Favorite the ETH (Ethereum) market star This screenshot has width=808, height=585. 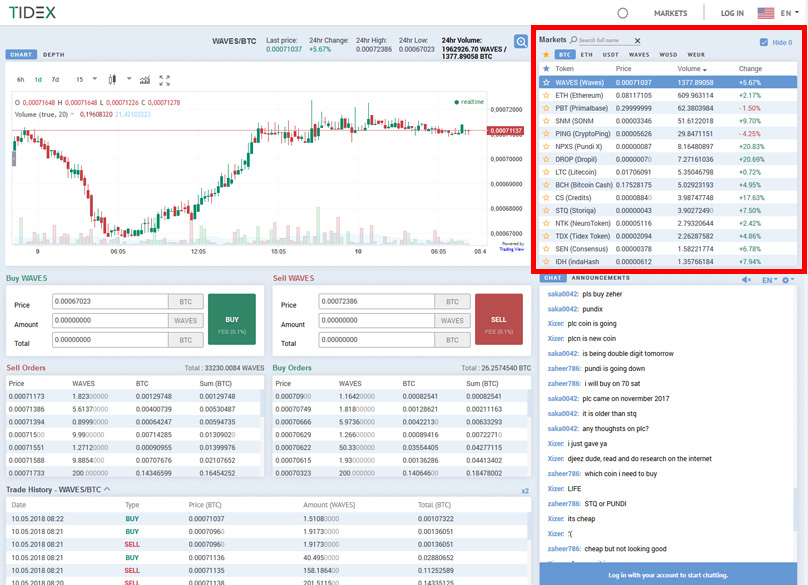546,95
